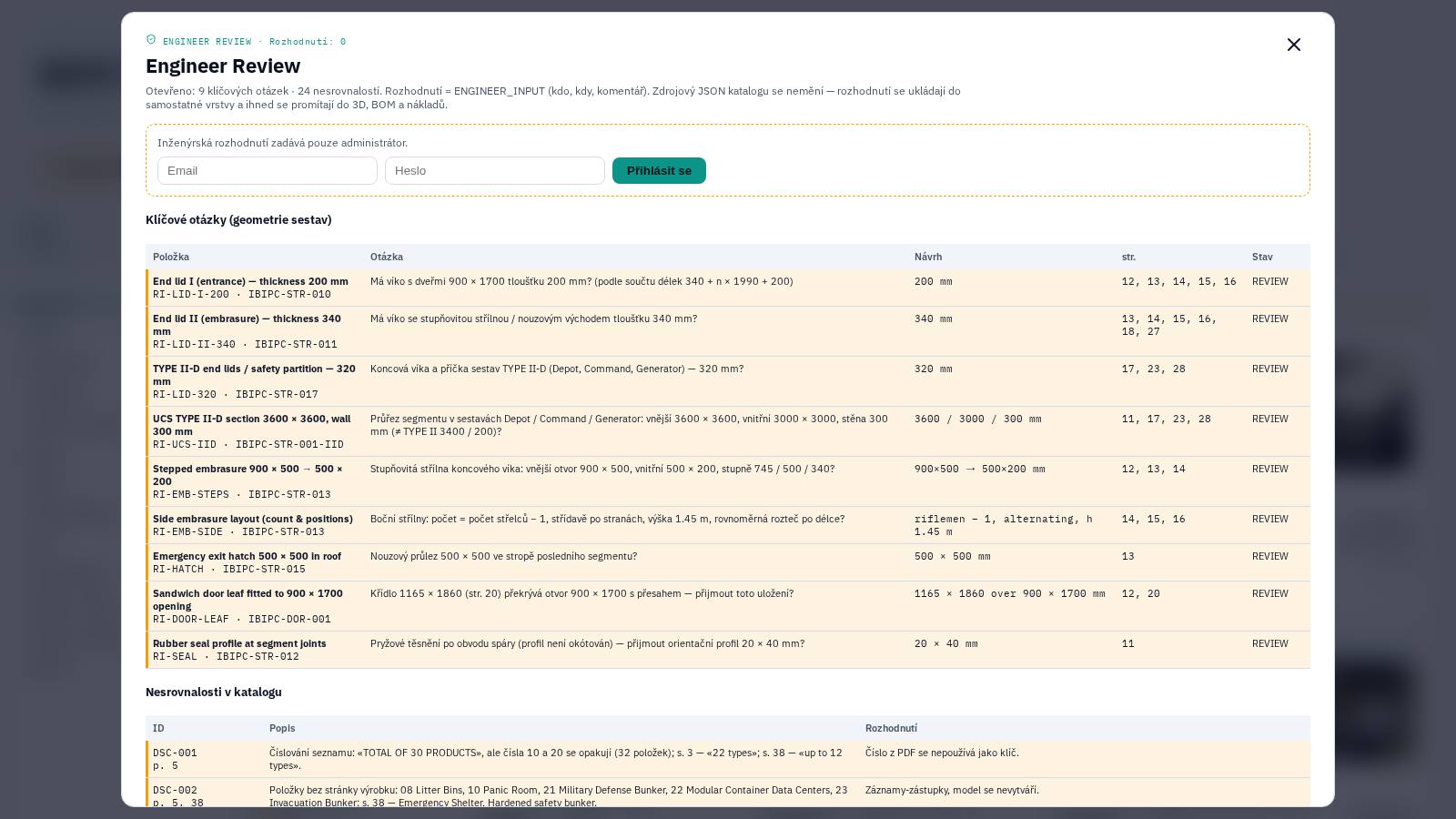Click the Návrh column header
This screenshot has width=1456, height=819.
click(928, 257)
